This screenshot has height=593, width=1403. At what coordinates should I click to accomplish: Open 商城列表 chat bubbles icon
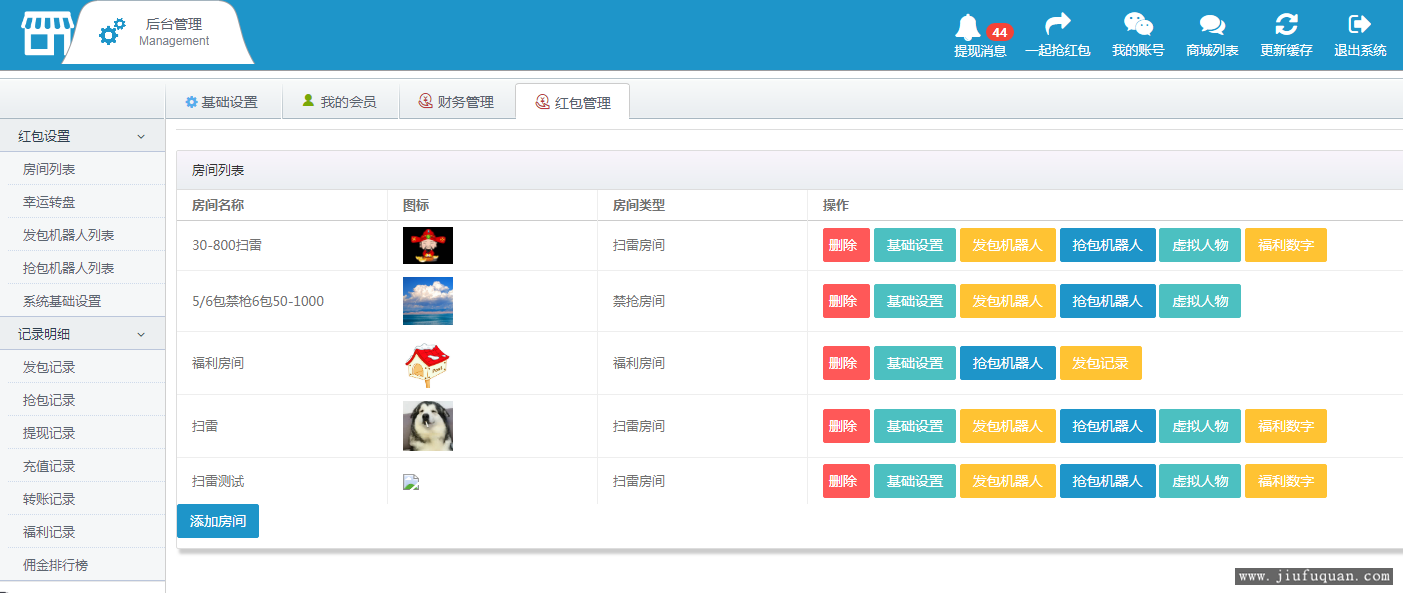(1212, 25)
